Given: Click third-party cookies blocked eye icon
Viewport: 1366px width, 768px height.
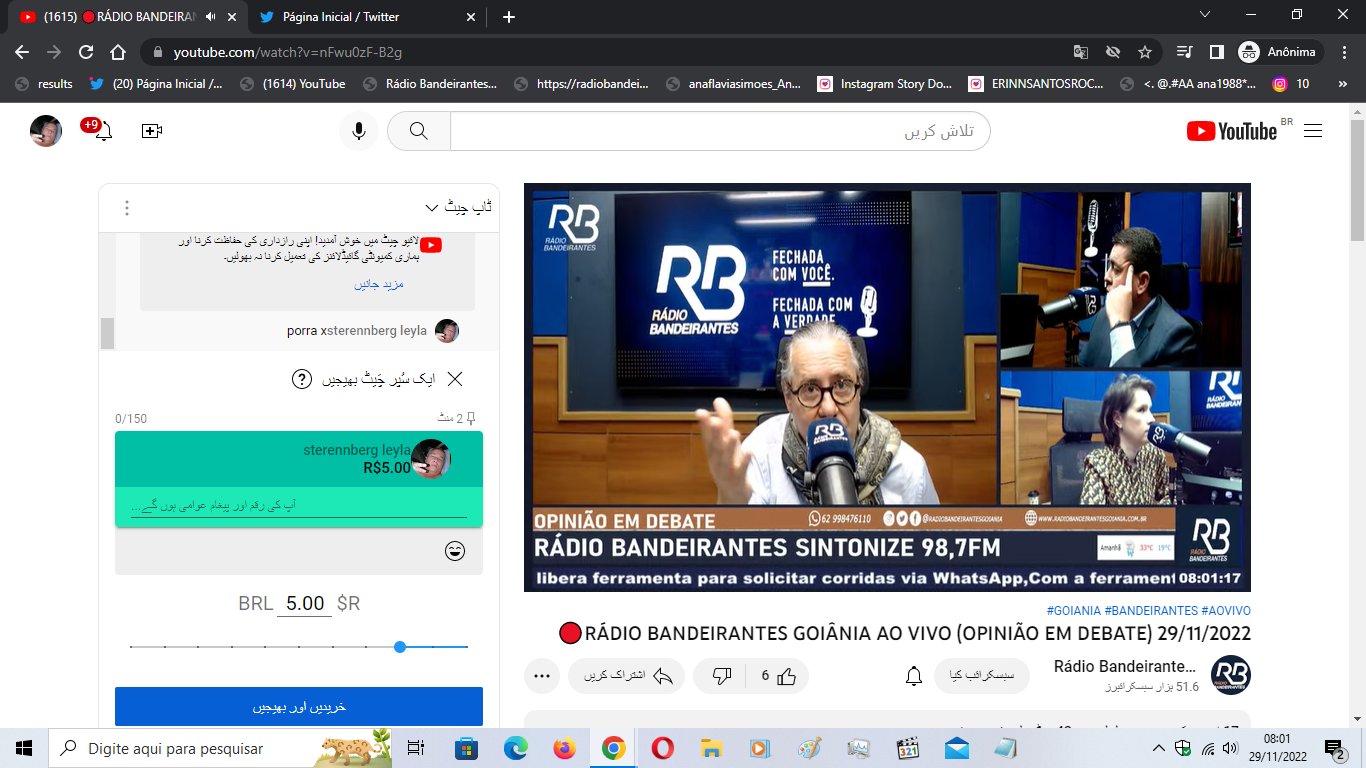Looking at the screenshot, I should pyautogui.click(x=1112, y=52).
